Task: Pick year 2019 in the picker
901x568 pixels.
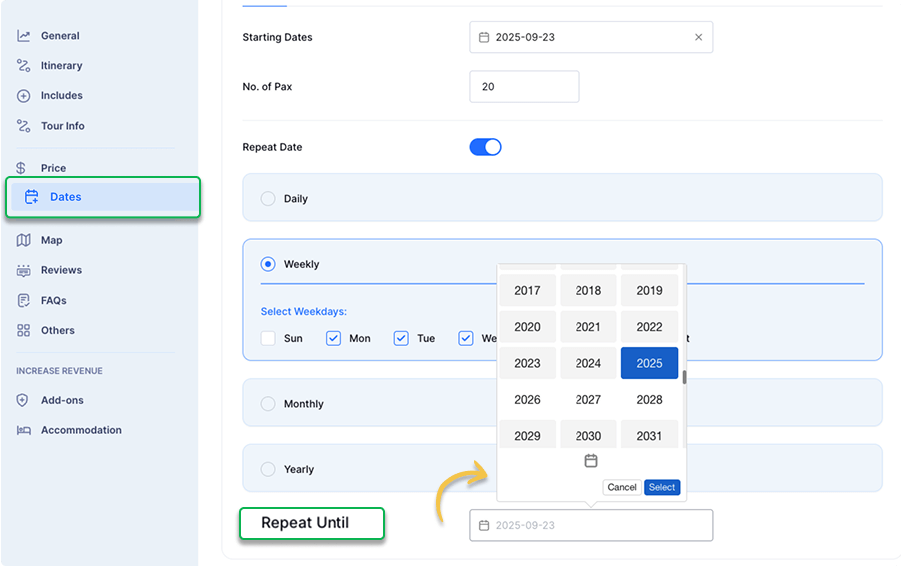Action: click(x=649, y=291)
